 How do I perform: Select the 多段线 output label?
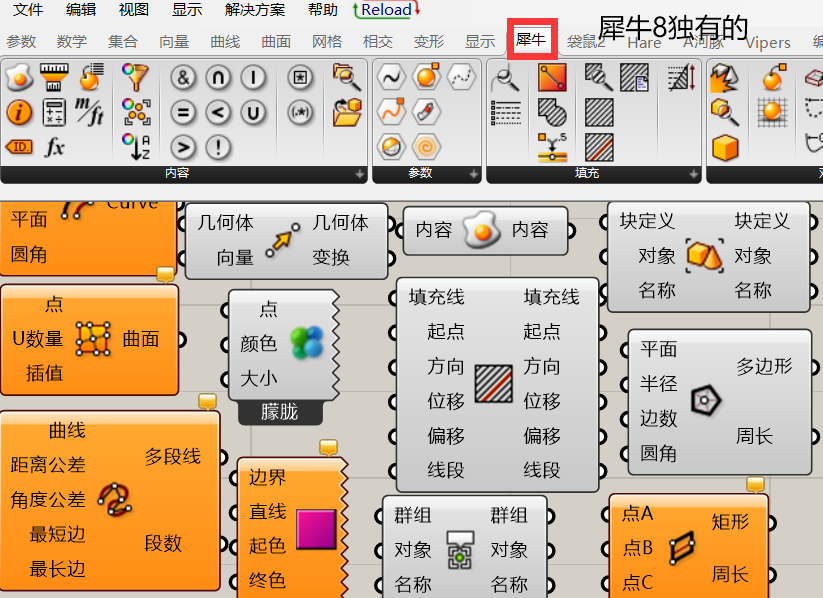point(173,456)
